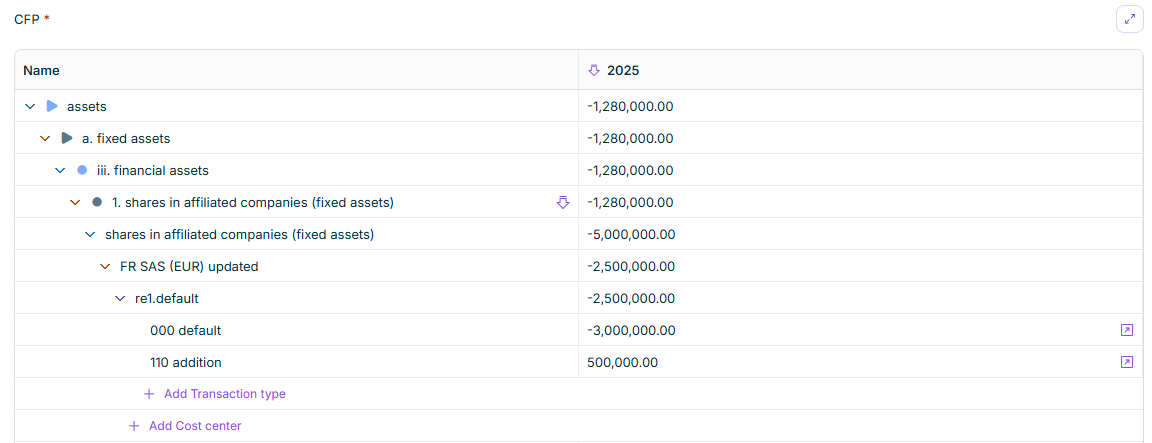
Task: Click the expand fullscreen icon for CFP
Action: [x=1130, y=19]
